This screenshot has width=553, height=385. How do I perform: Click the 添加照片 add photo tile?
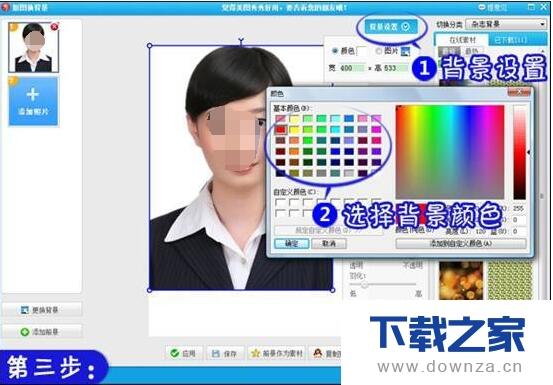coord(33,101)
